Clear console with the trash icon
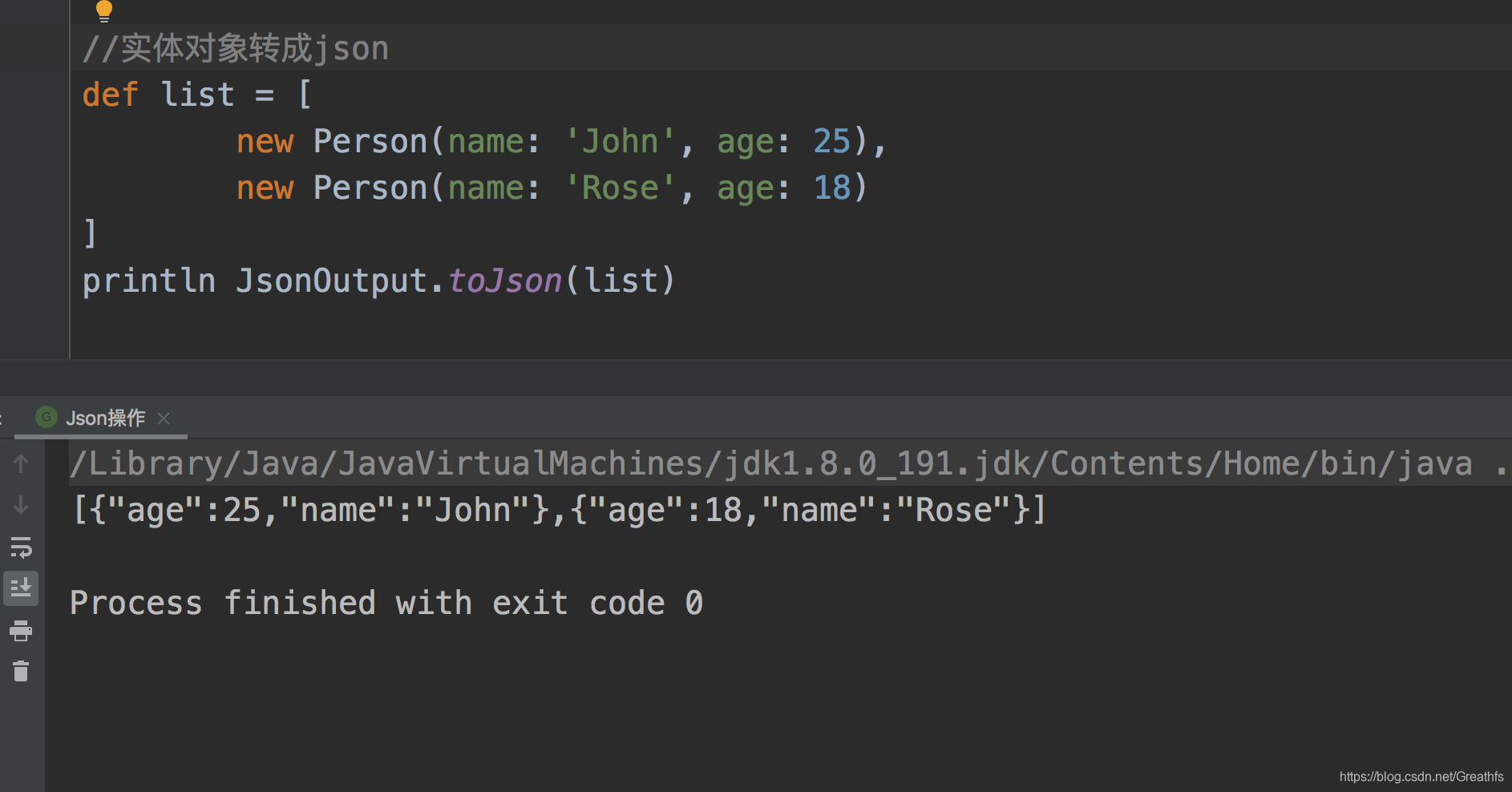The width and height of the screenshot is (1512, 792). (21, 671)
